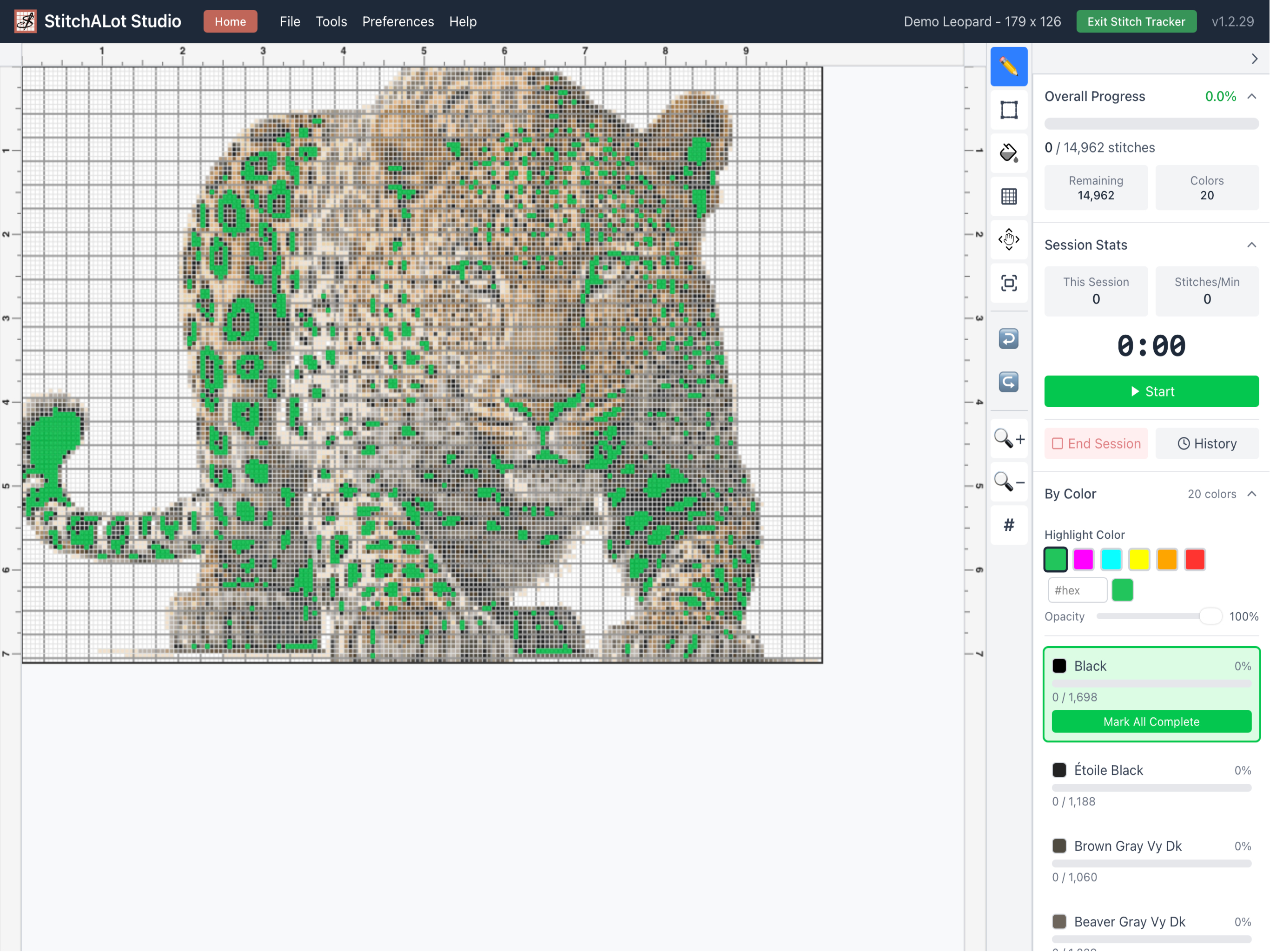Viewport: 1270px width, 952px height.
Task: Click the overall progress bar
Action: pyautogui.click(x=1151, y=124)
